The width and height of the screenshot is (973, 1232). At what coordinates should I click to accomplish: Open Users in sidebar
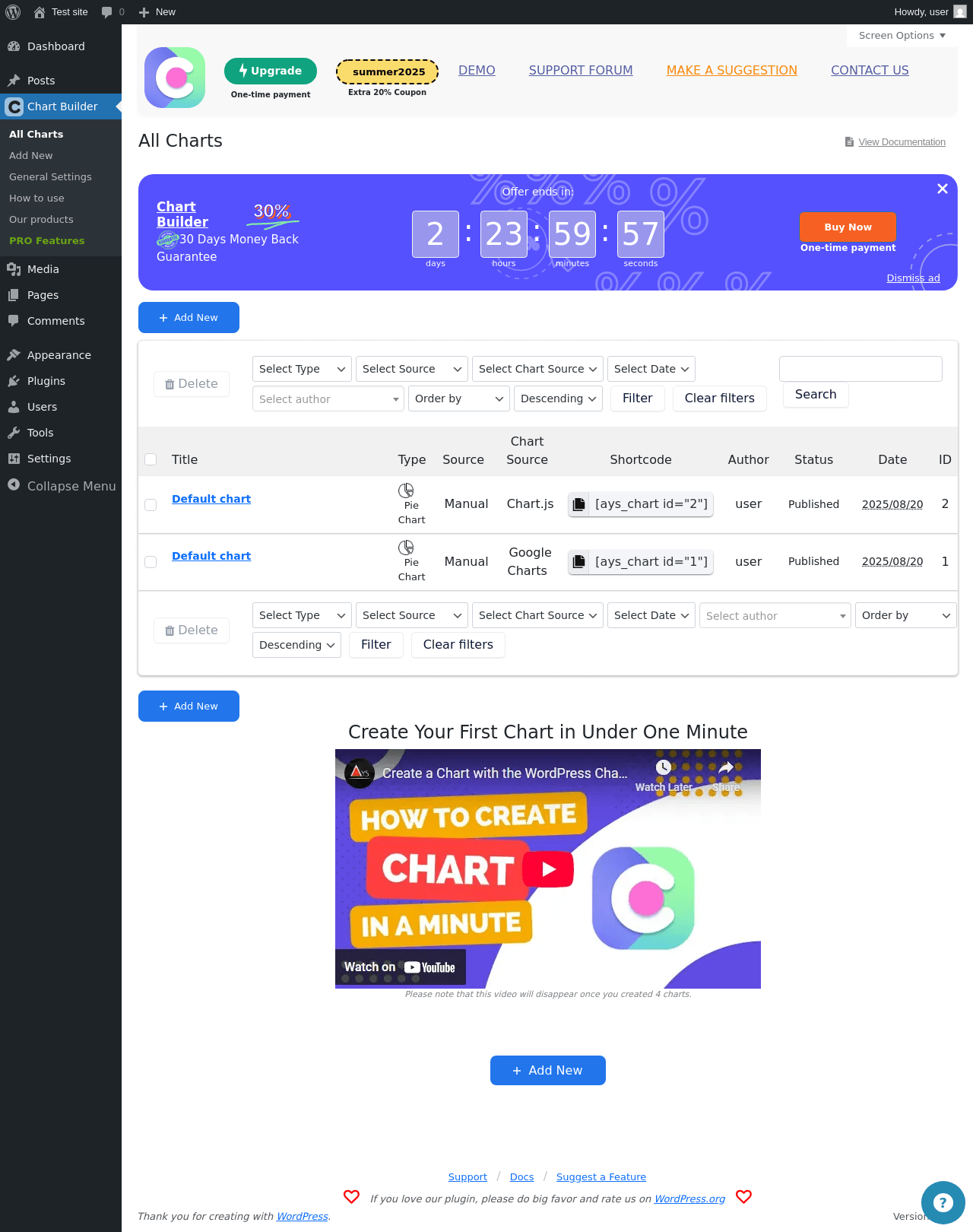tap(61, 407)
